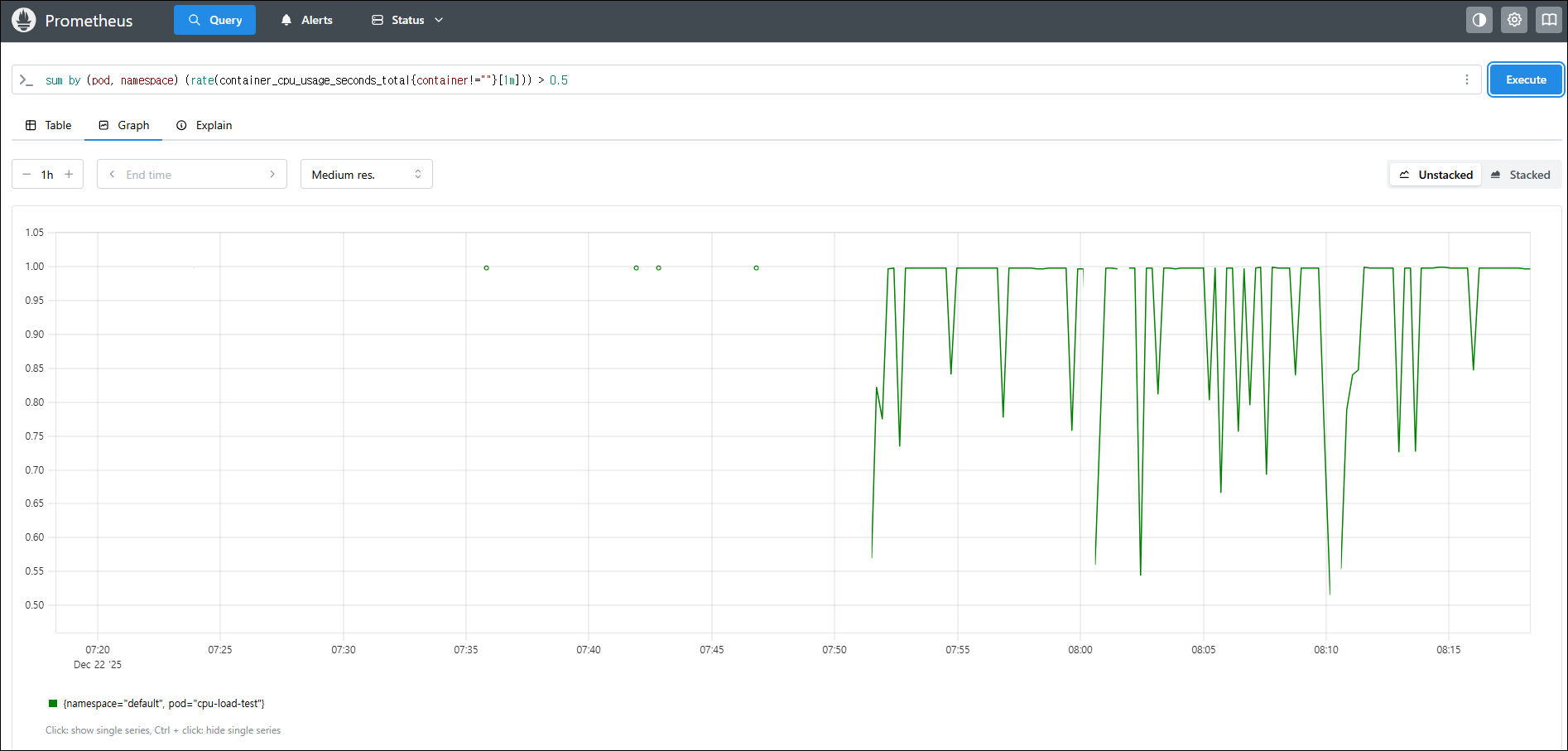The height and width of the screenshot is (751, 1568).
Task: Switch to the Explain tab
Action: (204, 125)
